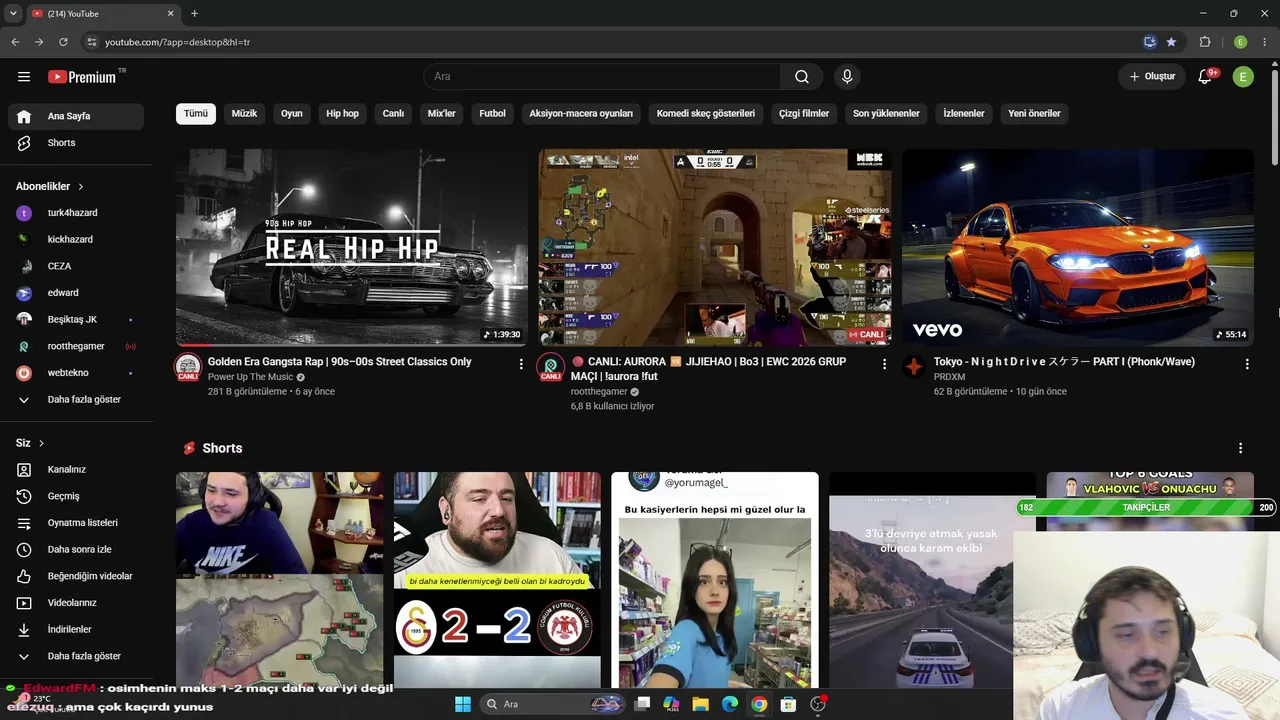The height and width of the screenshot is (720, 1280).
Task: Bookmark the page with the star icon
Action: tap(1171, 42)
